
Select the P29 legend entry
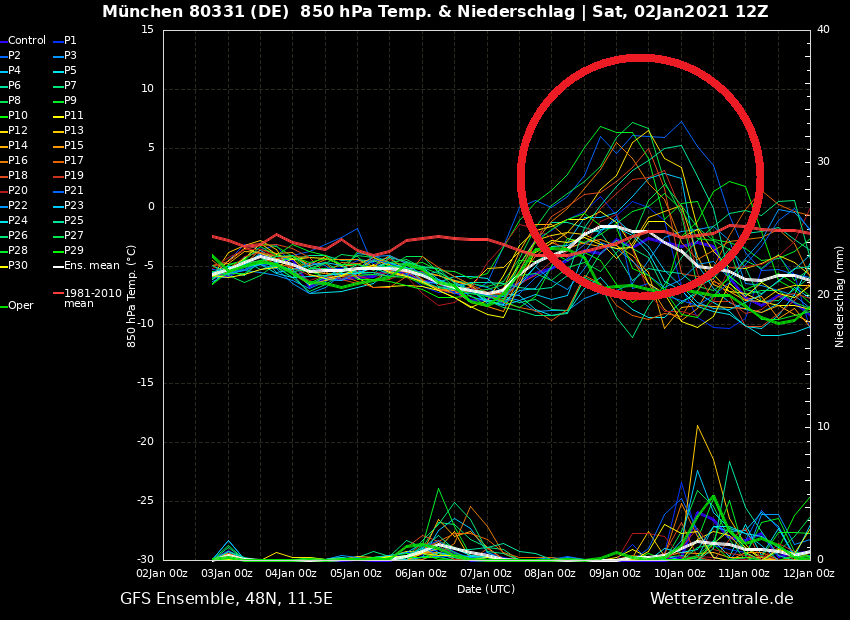coord(74,251)
